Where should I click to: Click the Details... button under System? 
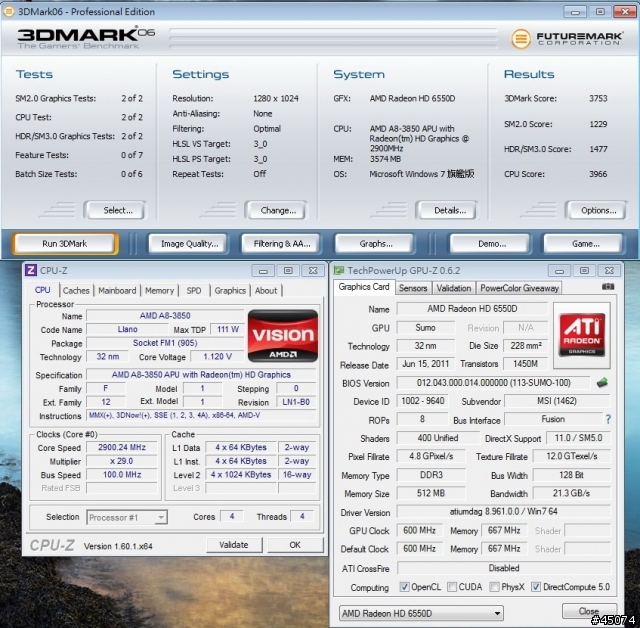point(447,211)
